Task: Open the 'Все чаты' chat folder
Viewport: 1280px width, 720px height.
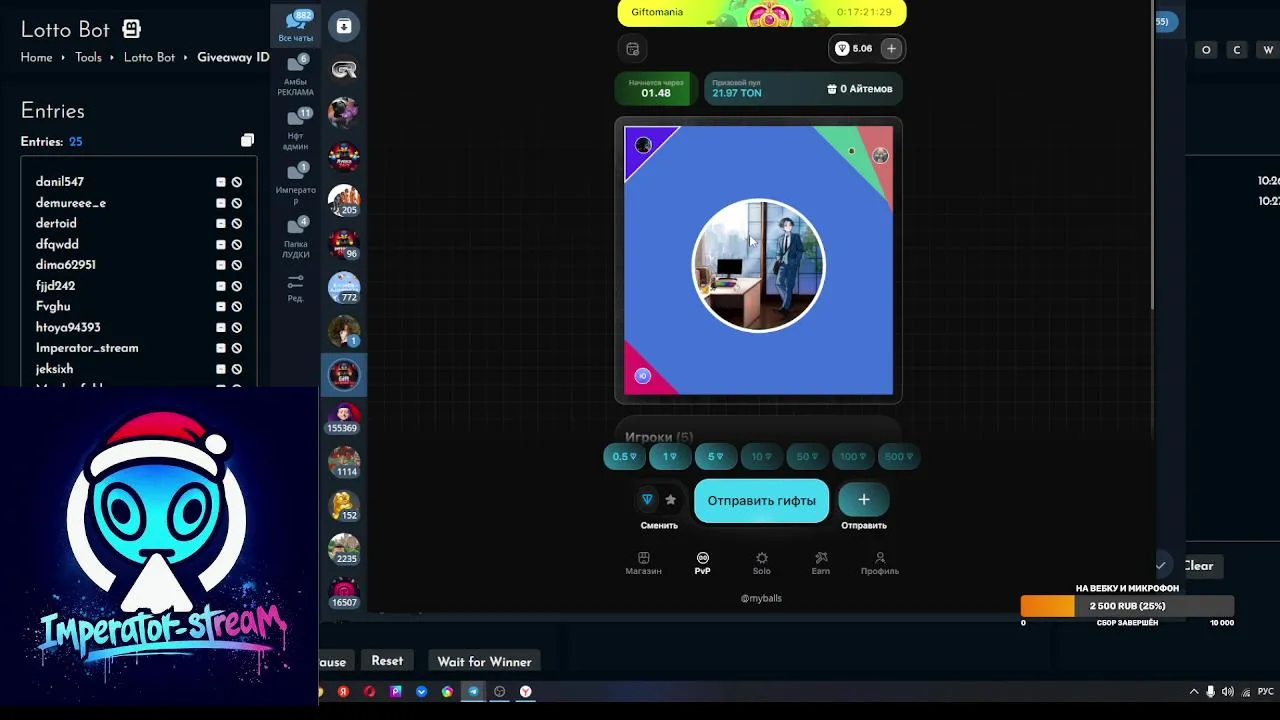Action: tap(295, 26)
